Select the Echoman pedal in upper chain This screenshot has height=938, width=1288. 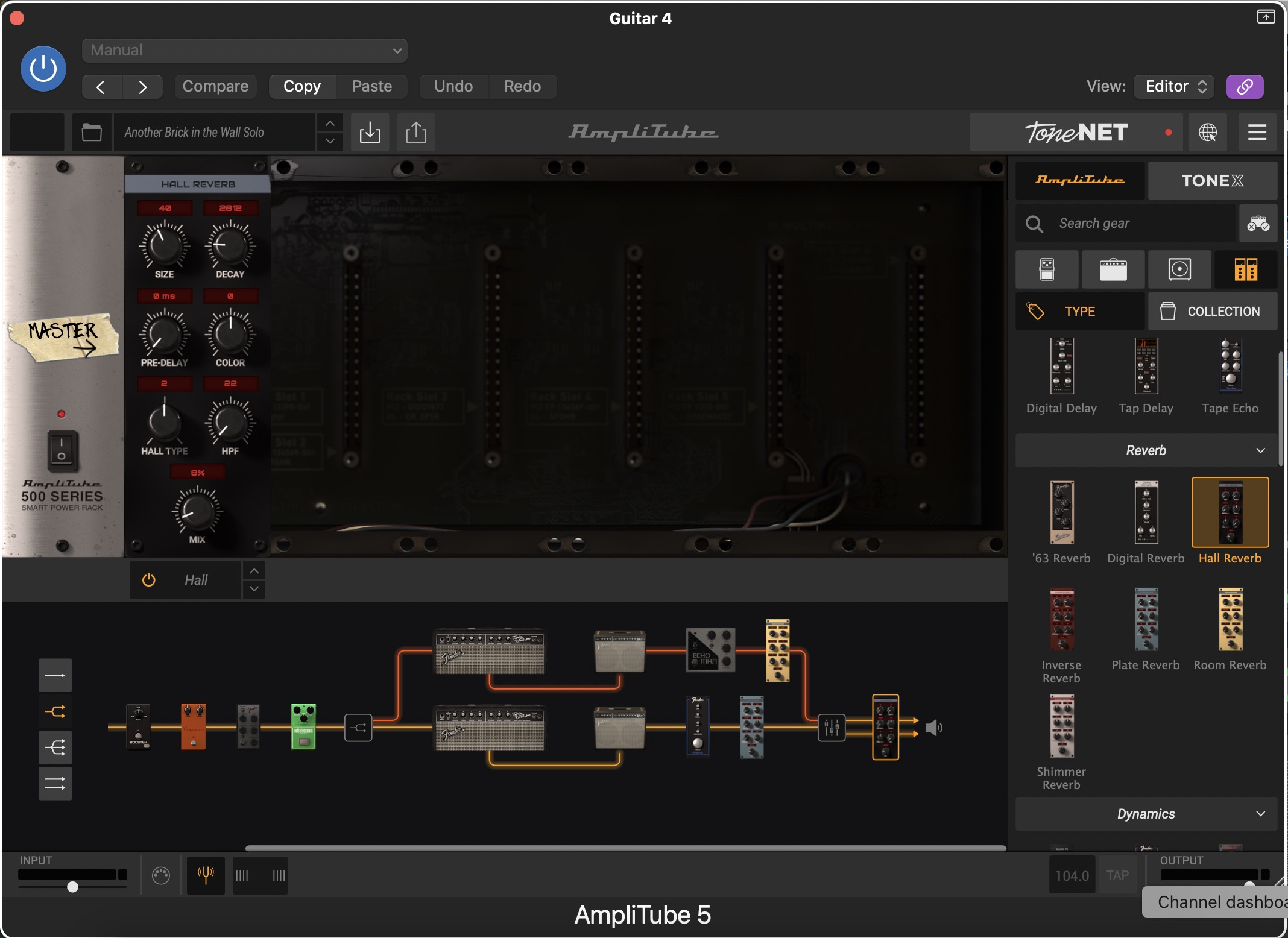pyautogui.click(x=711, y=650)
